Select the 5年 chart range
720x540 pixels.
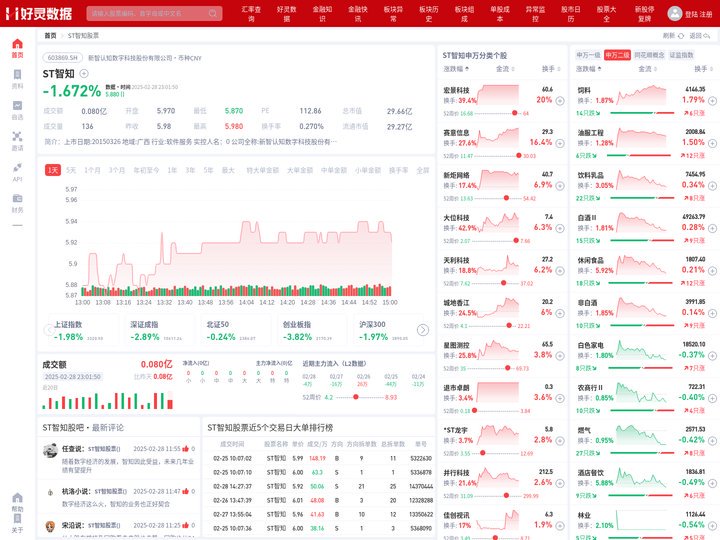(x=208, y=170)
